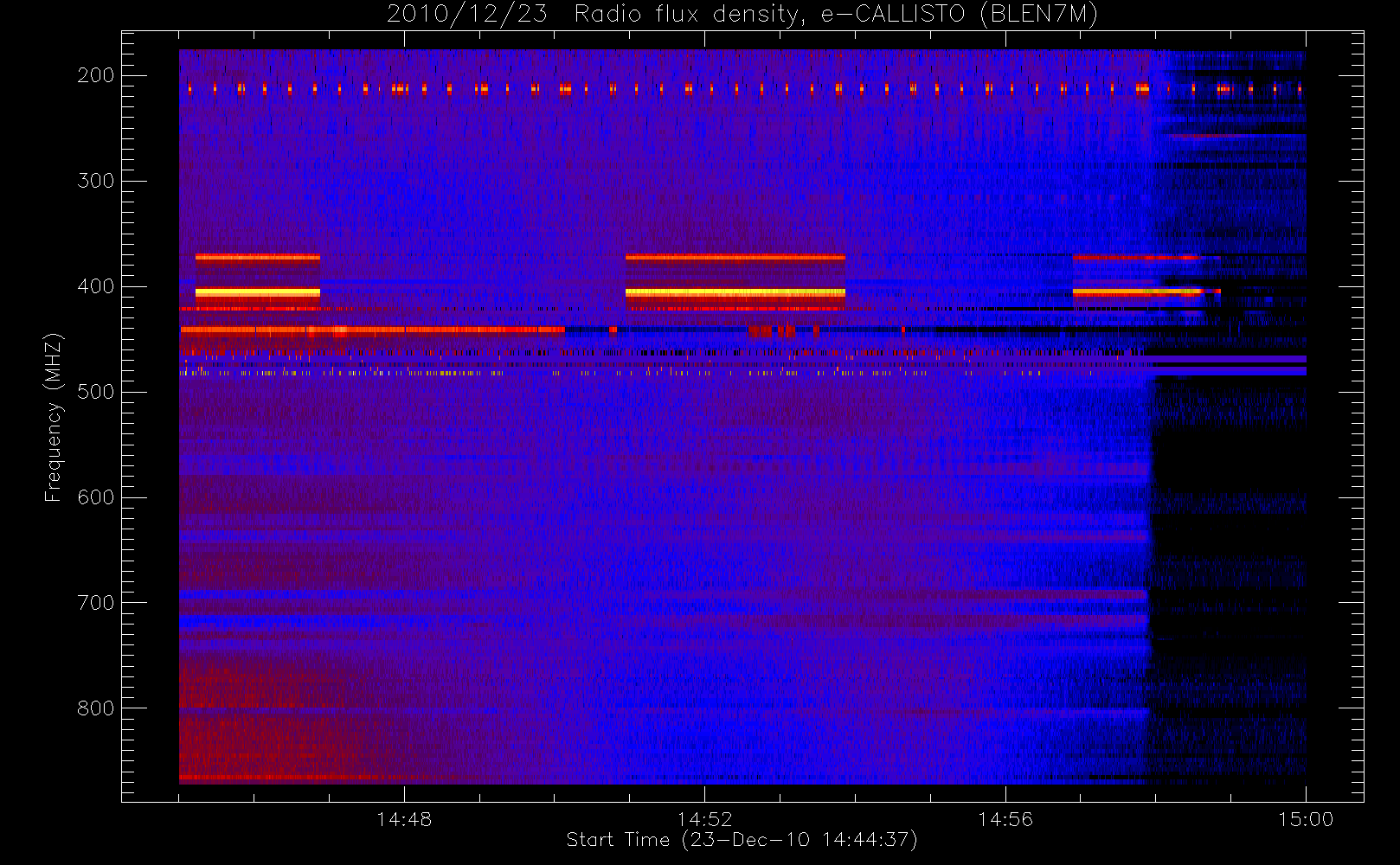Click the 300 frequency tick label
This screenshot has height=865, width=1400.
point(96,181)
